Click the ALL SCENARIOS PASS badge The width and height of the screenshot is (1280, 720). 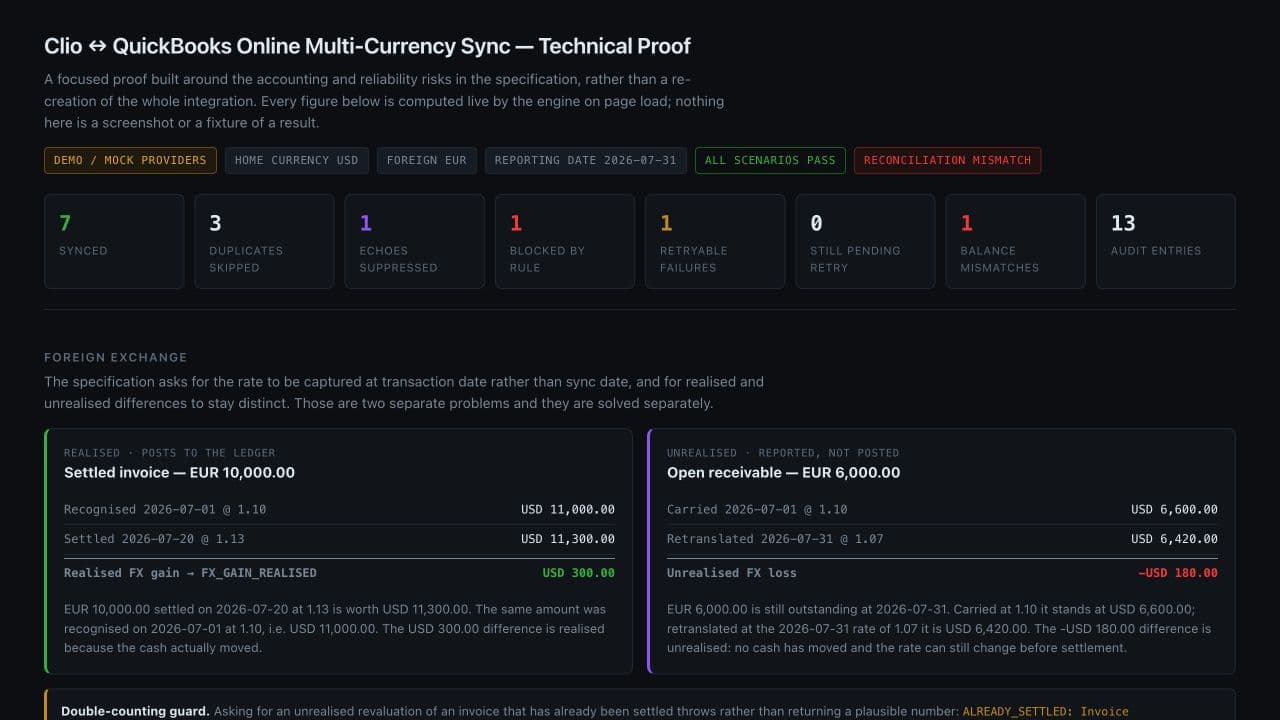[770, 160]
